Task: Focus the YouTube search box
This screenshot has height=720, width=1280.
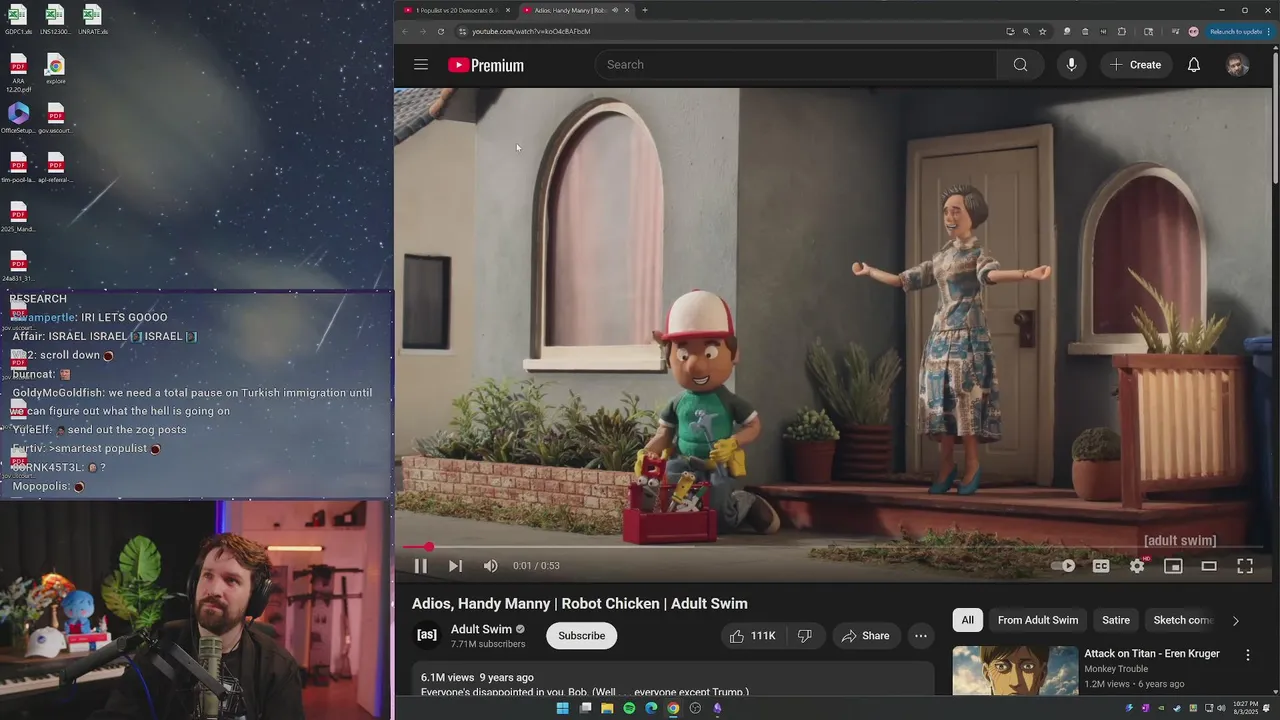Action: [x=796, y=65]
